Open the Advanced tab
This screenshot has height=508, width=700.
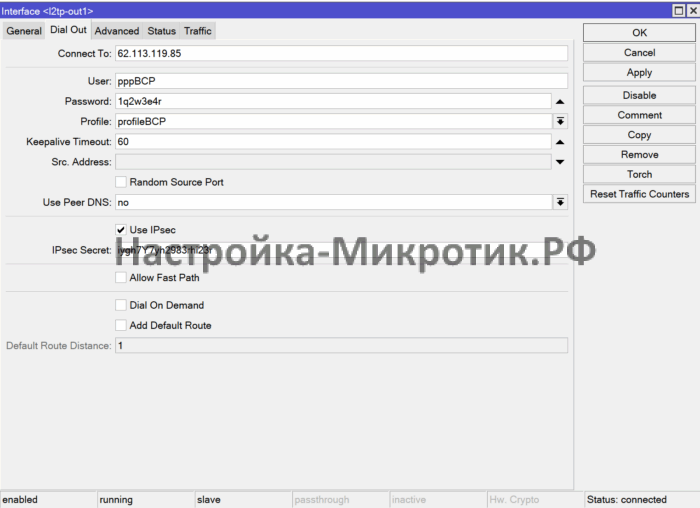(x=117, y=31)
